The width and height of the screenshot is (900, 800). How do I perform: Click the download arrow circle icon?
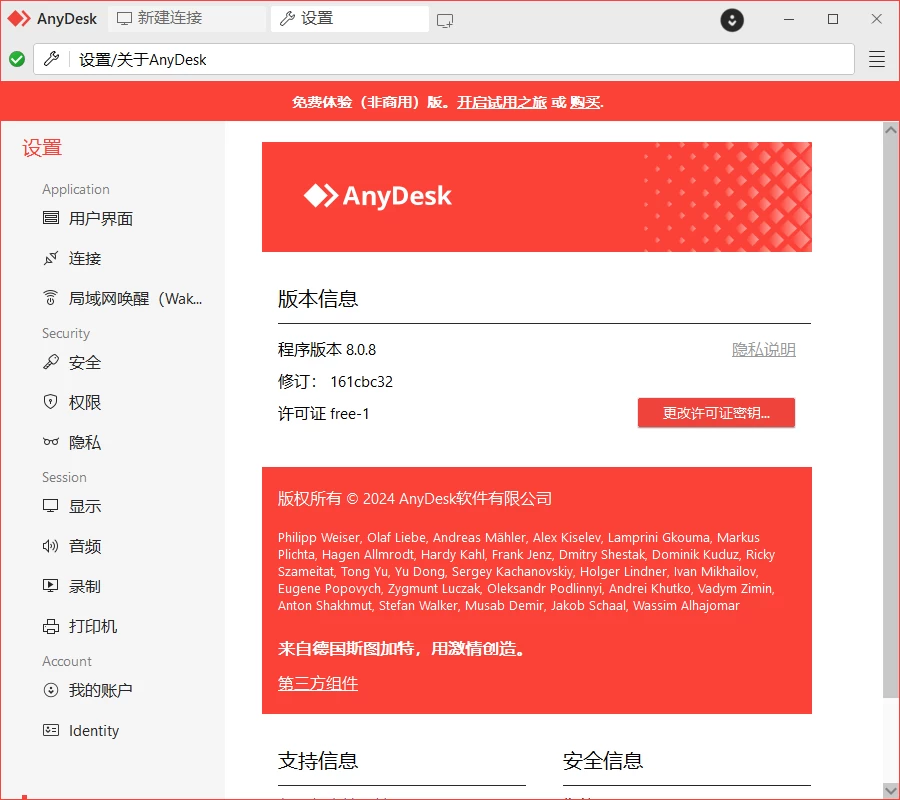coord(732,20)
